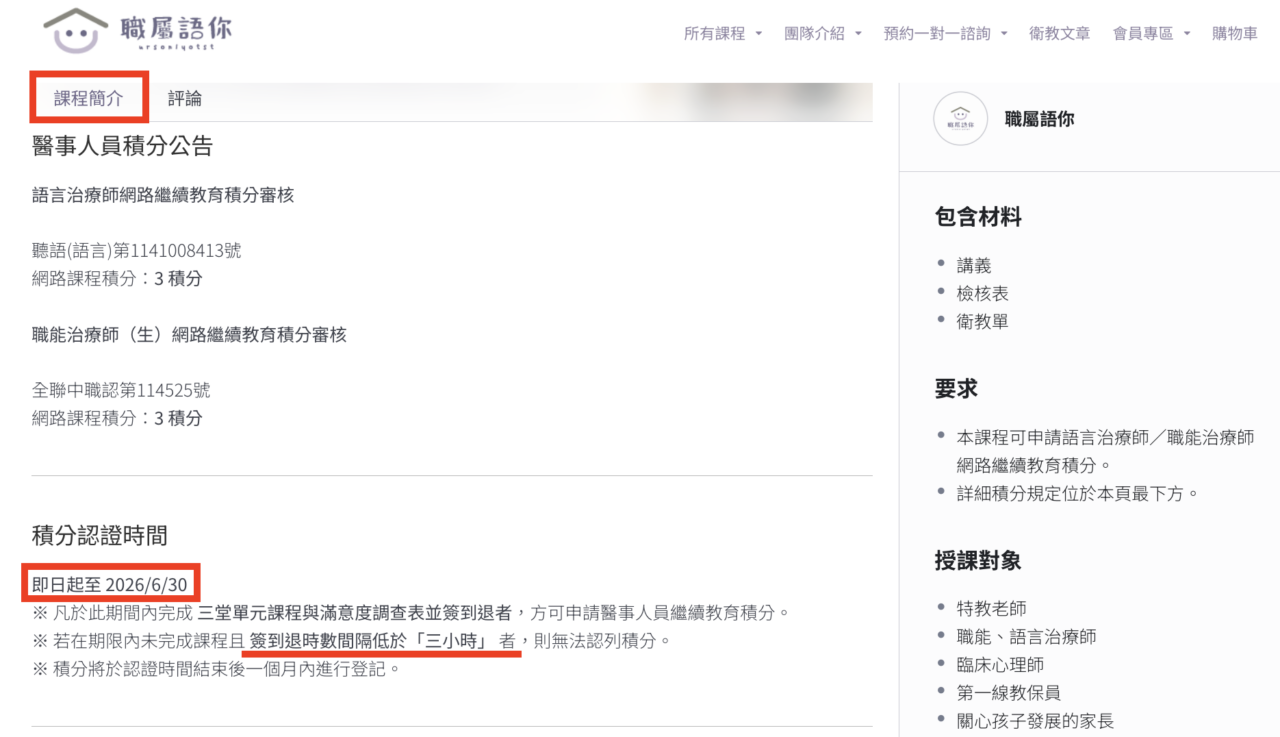
Task: Click the 職屬語你 logo in the header
Action: 138,31
